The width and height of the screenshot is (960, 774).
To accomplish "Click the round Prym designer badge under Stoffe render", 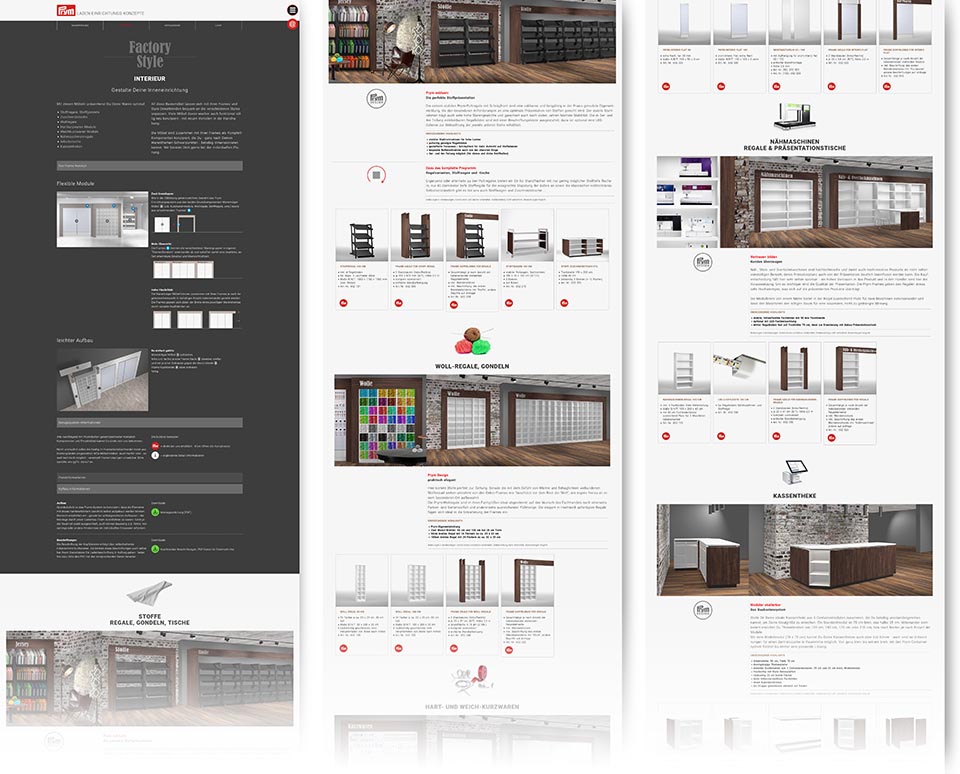I will coord(376,99).
